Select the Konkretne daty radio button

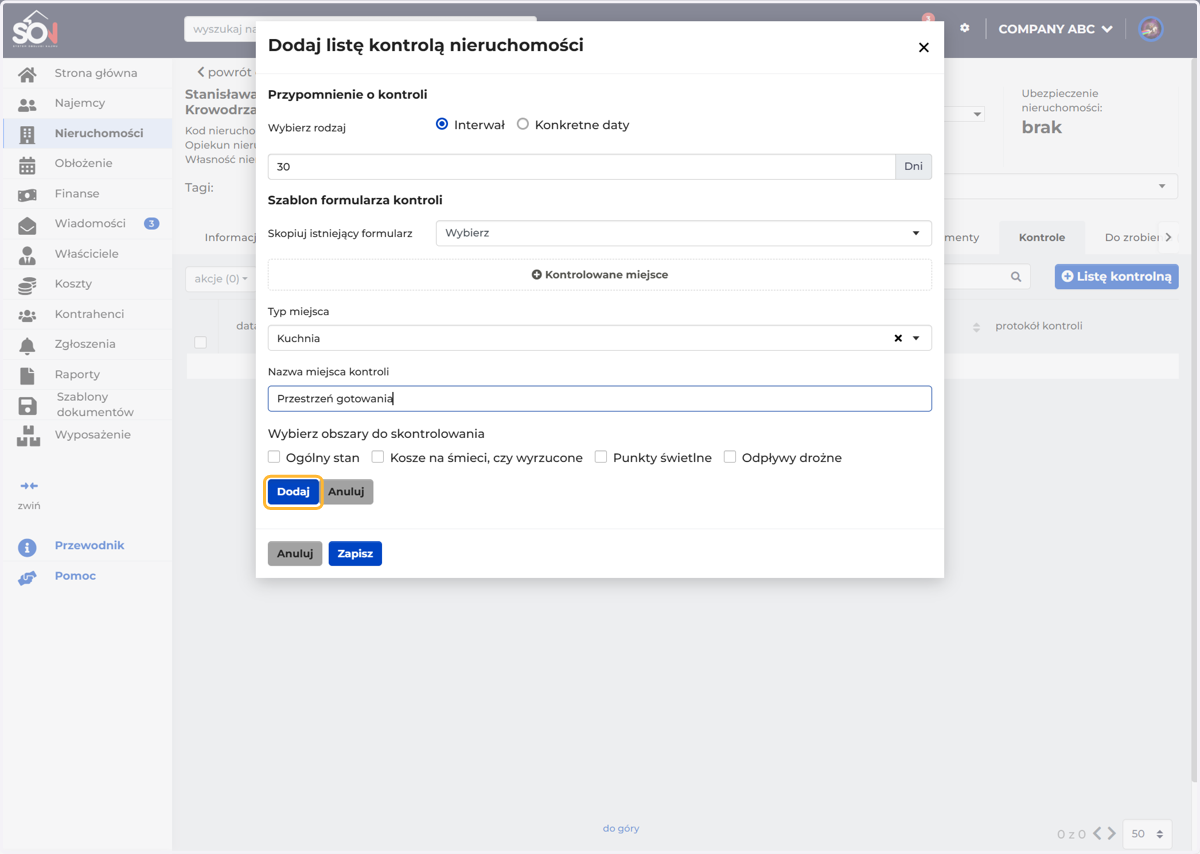point(523,124)
